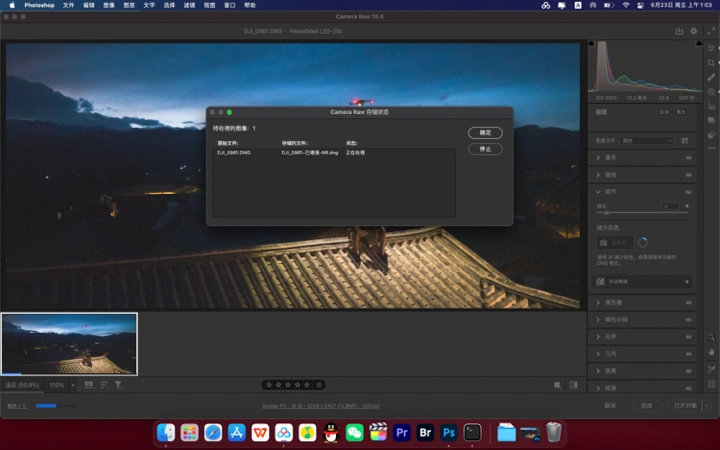
Task: Click the 确定 button in the save status dialog
Action: (x=484, y=132)
